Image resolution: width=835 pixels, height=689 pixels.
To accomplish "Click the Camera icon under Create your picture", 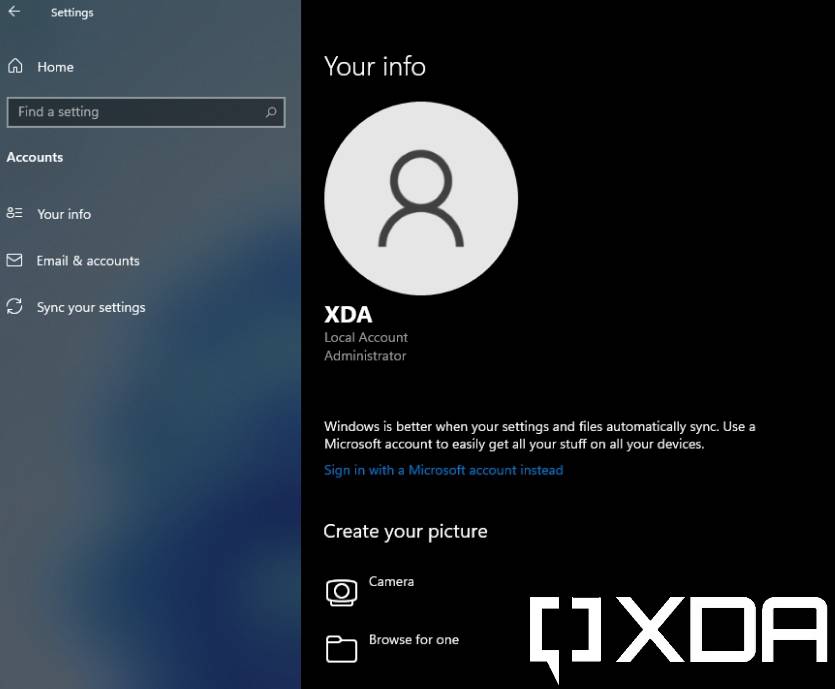I will 341,592.
